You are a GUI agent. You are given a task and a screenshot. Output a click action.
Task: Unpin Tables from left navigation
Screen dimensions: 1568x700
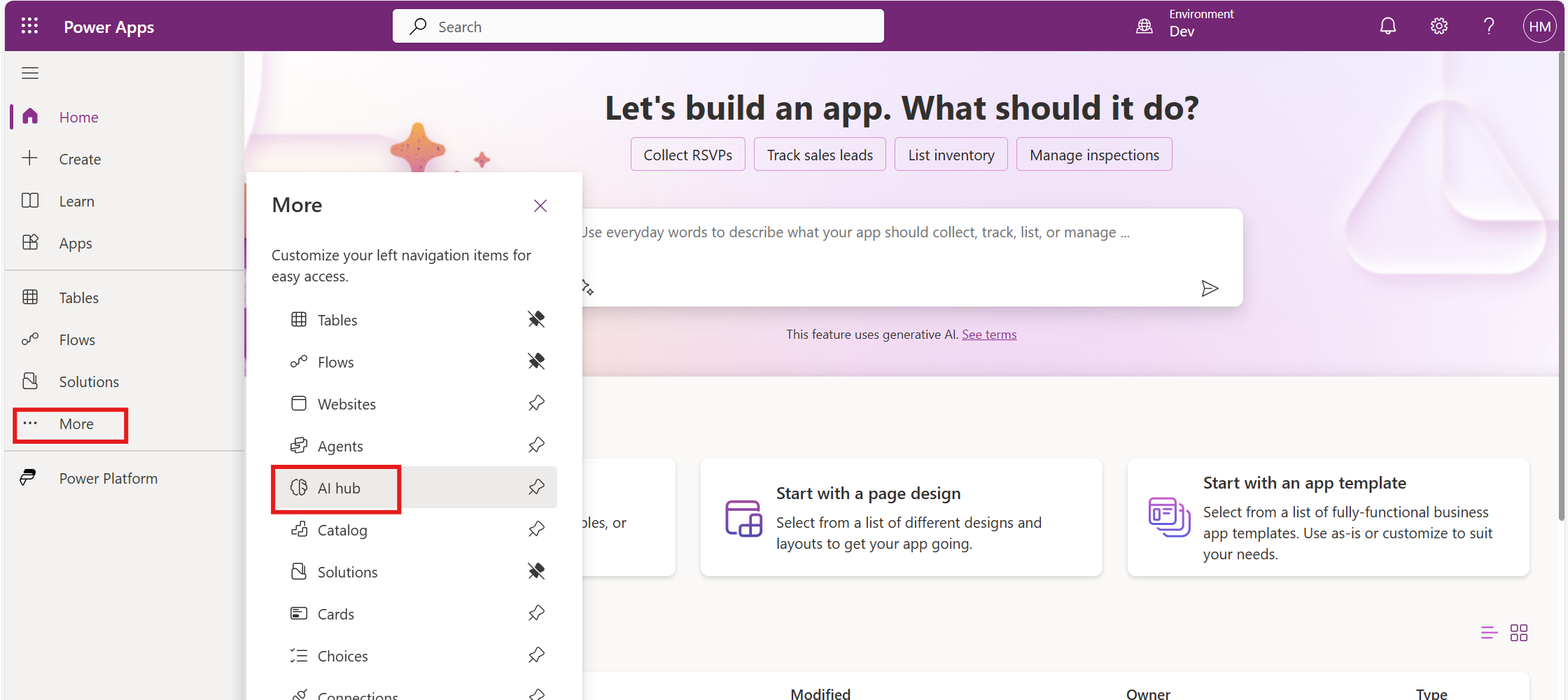[536, 320]
